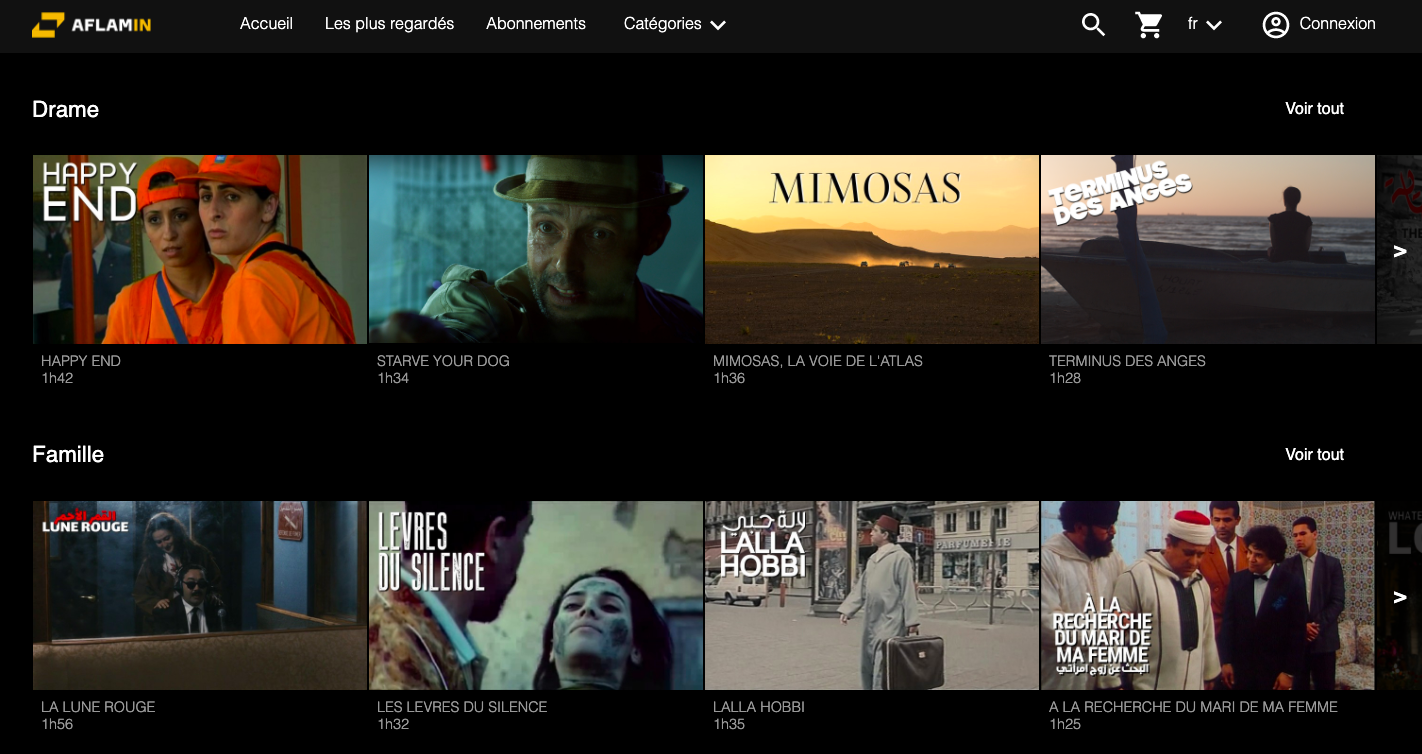Expand the Catégories dropdown menu
This screenshot has height=754, width=1422.
click(674, 24)
